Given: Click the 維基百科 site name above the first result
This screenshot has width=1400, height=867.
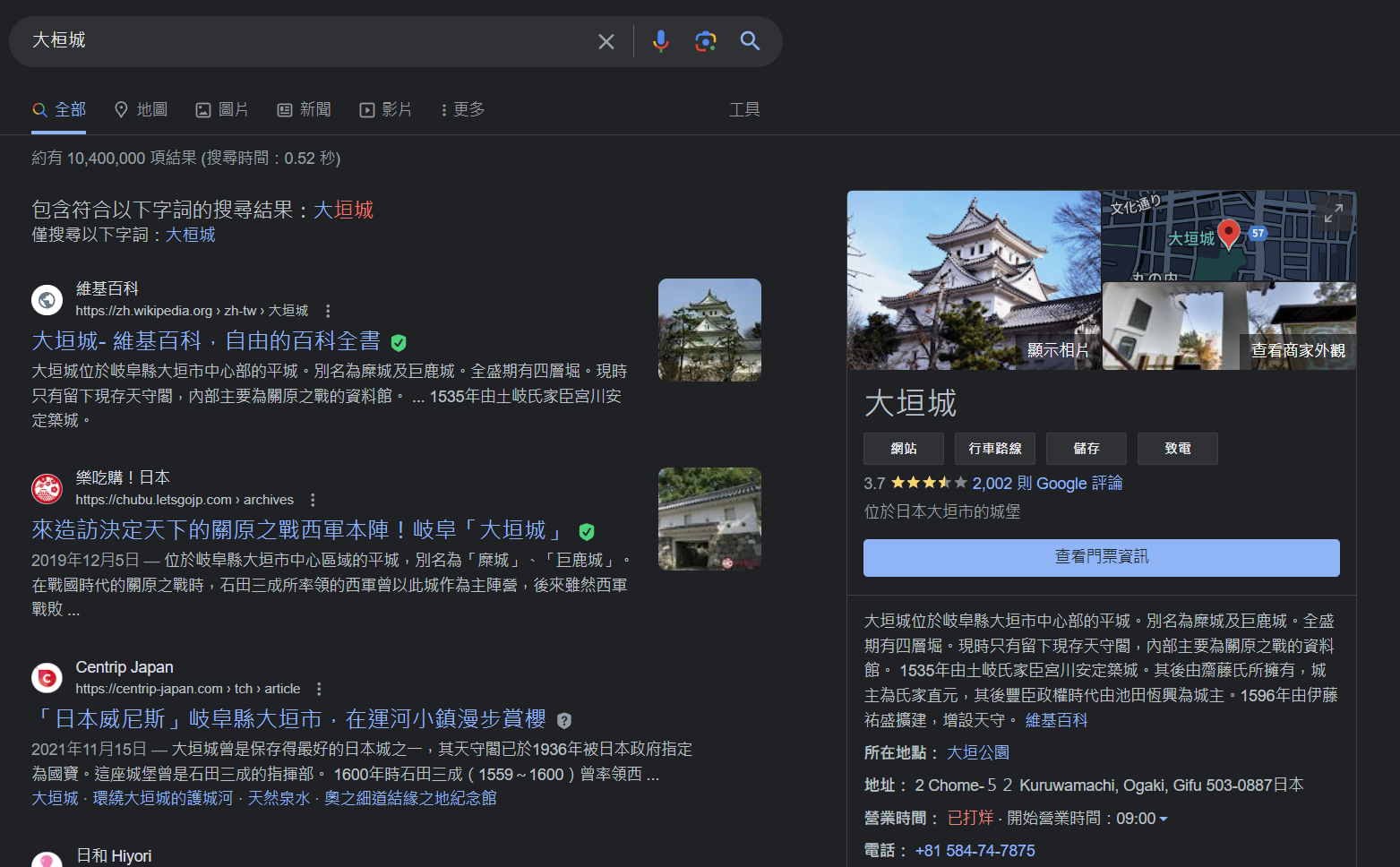Looking at the screenshot, I should tap(107, 288).
